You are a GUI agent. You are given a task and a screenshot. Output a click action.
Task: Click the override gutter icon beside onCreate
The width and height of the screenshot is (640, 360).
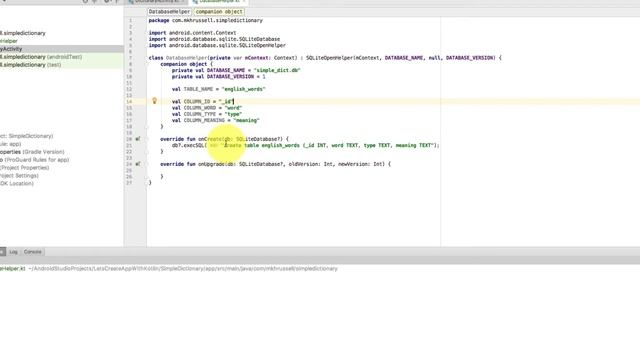138,139
